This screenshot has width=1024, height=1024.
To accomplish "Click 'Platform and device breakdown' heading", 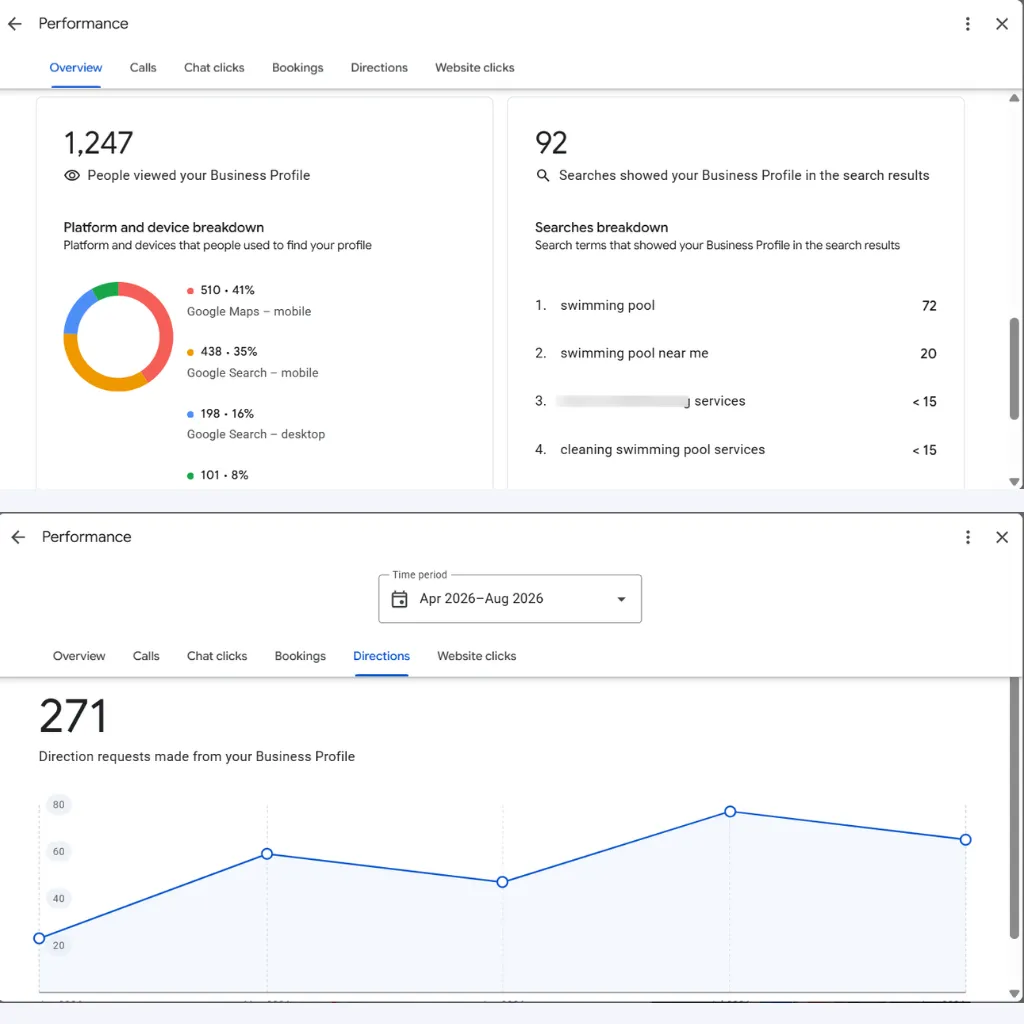I will (x=163, y=227).
